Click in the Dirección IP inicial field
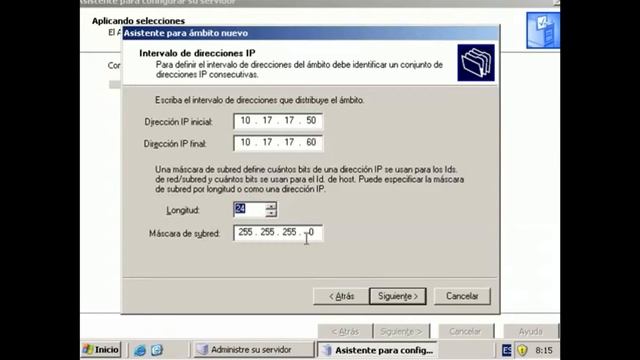640x360 pixels. tap(278, 121)
